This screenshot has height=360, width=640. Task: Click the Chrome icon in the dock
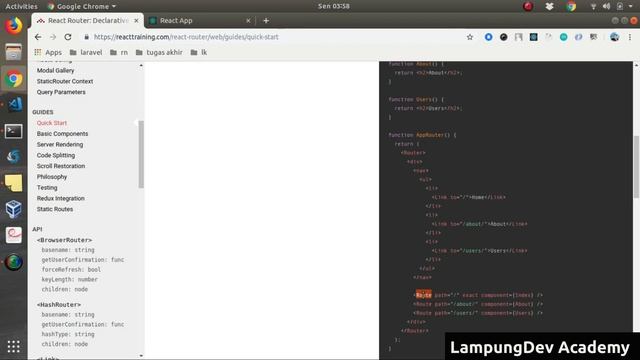[x=13, y=79]
